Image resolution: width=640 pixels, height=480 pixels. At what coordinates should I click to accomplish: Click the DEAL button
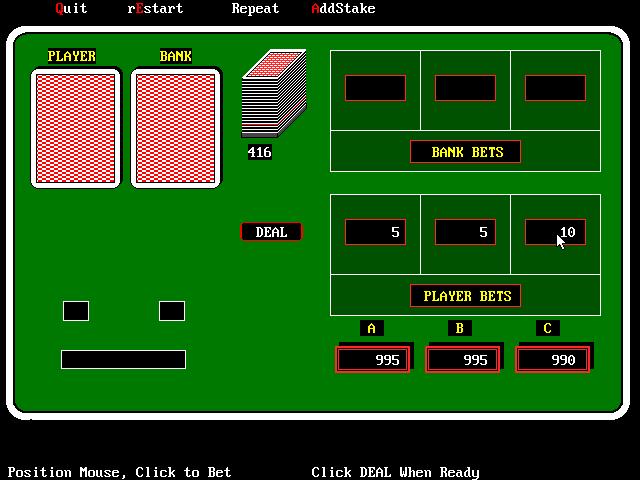tap(271, 232)
